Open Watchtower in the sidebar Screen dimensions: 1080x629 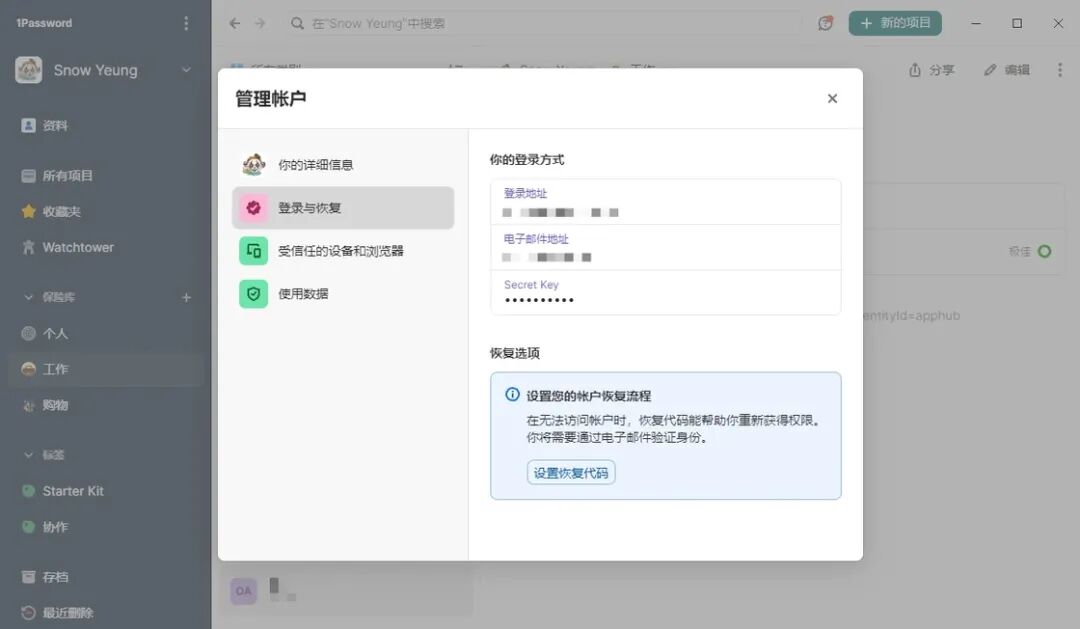coord(106,247)
